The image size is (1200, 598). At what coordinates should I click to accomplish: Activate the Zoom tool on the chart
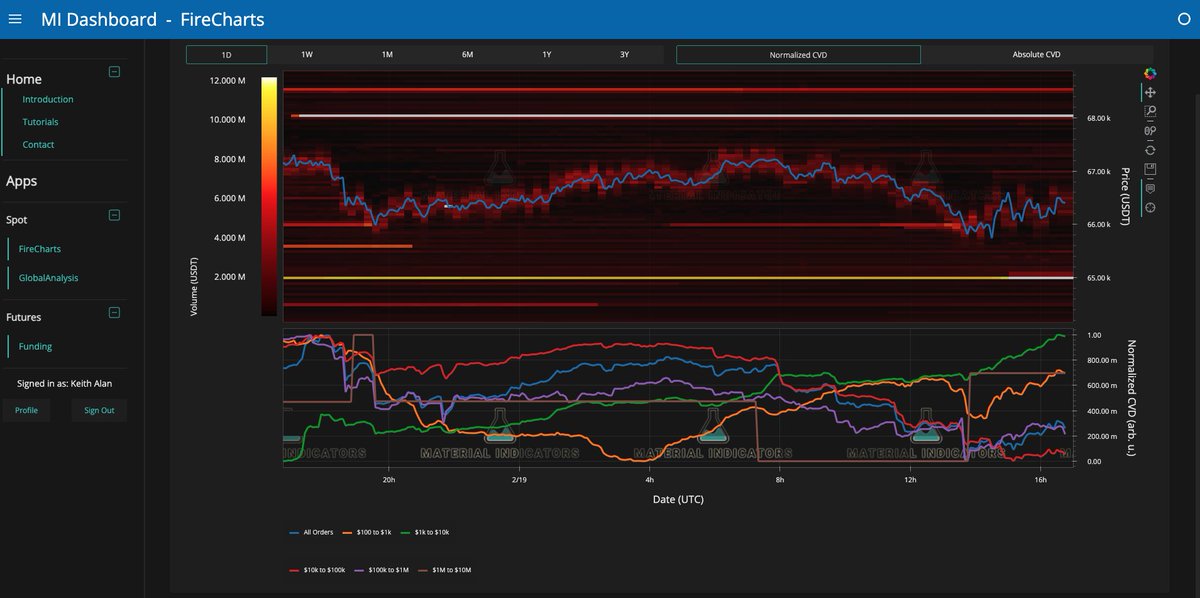pos(1151,112)
